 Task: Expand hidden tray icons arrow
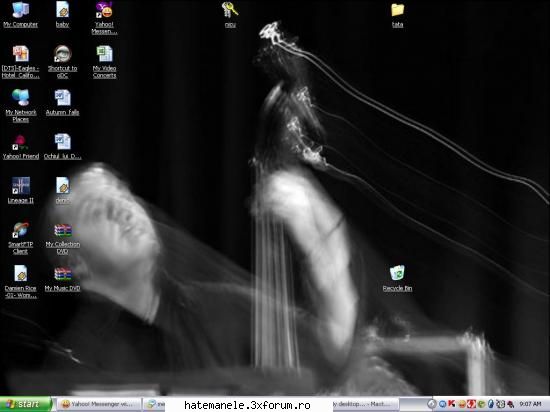click(432, 404)
